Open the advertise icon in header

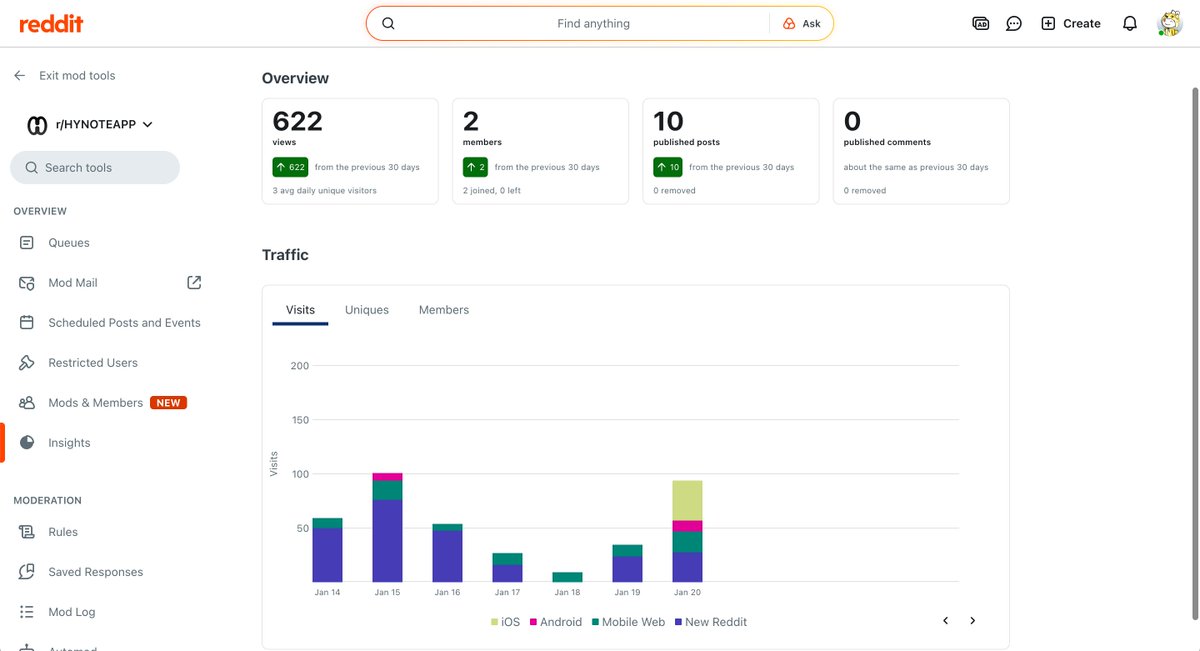point(981,23)
